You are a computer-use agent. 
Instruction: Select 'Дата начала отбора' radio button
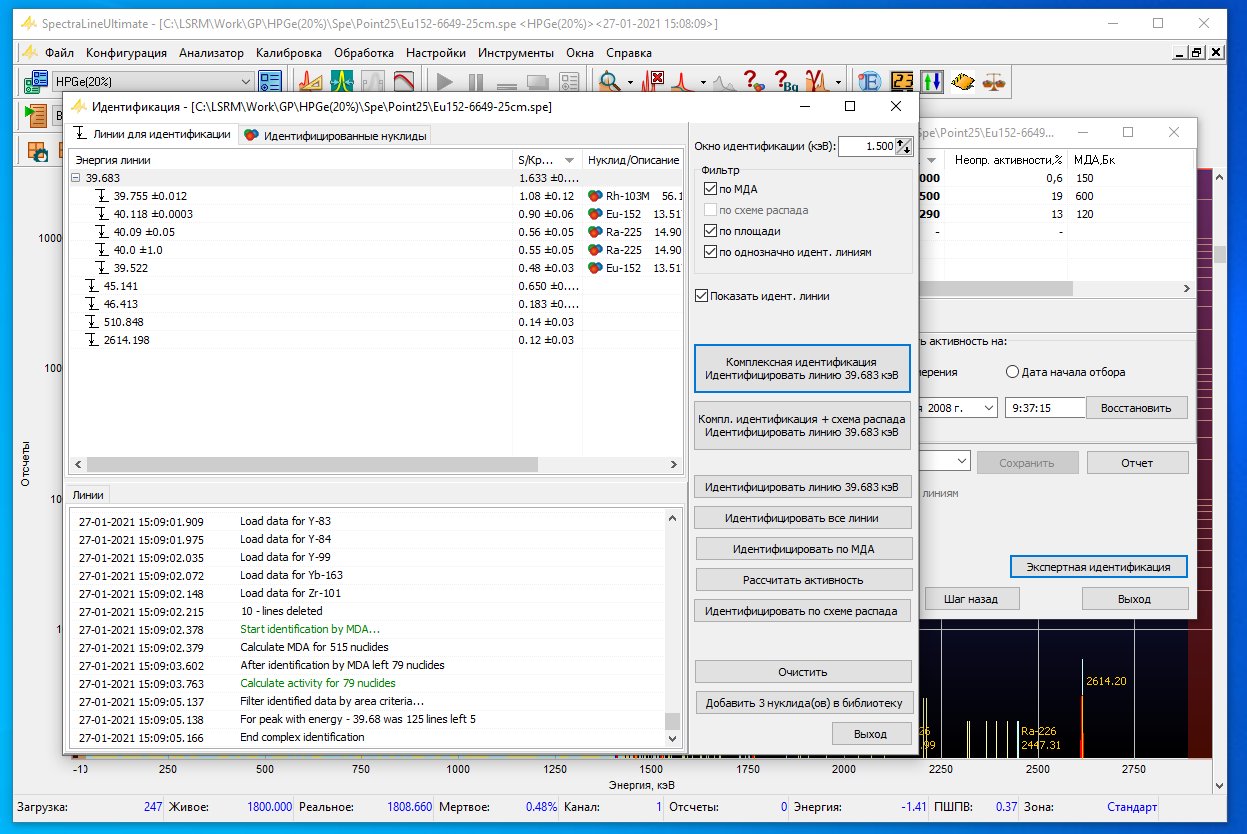[x=1013, y=372]
